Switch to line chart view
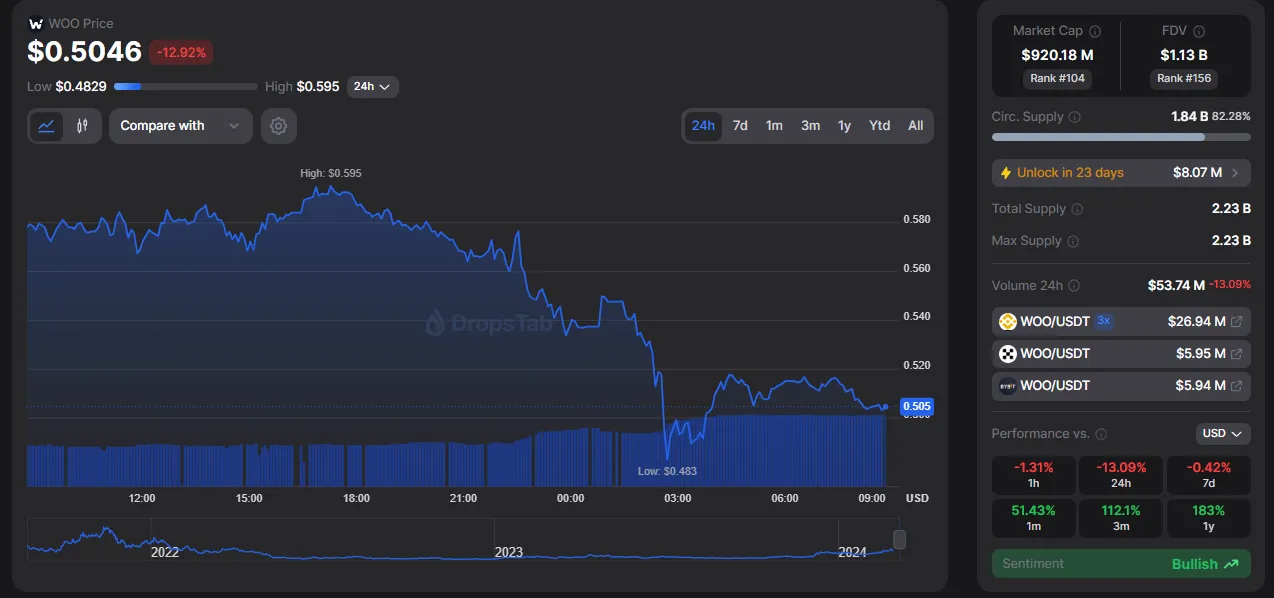Image resolution: width=1274 pixels, height=598 pixels. coord(47,126)
